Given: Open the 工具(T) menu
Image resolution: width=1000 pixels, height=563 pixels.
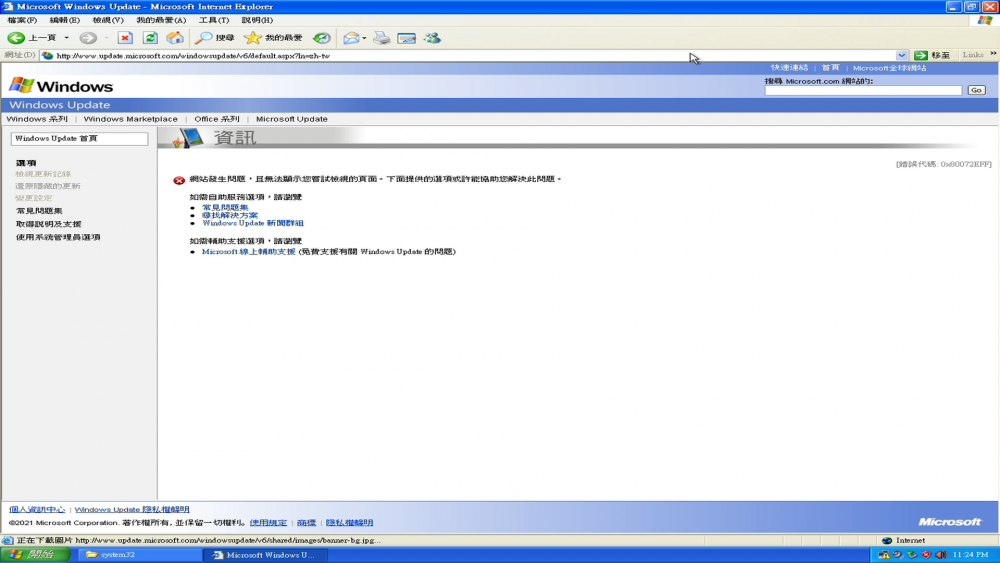Looking at the screenshot, I should tap(214, 20).
